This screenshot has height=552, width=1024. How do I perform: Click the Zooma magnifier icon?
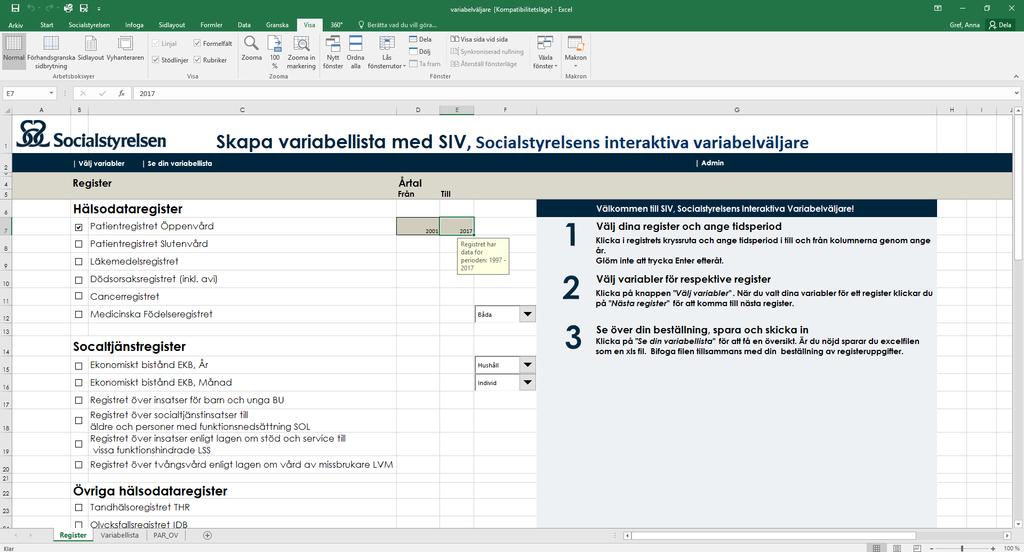[x=251, y=48]
